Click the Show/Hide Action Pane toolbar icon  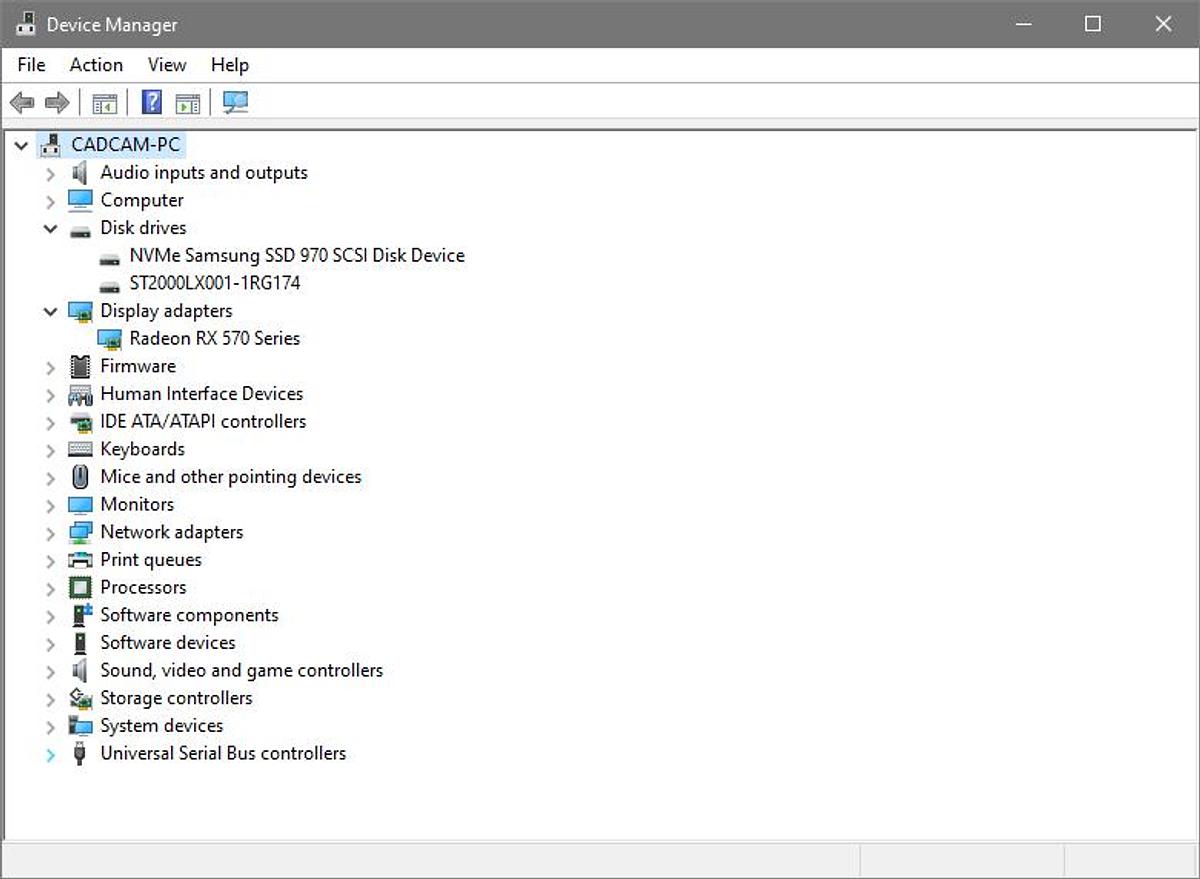click(x=187, y=102)
